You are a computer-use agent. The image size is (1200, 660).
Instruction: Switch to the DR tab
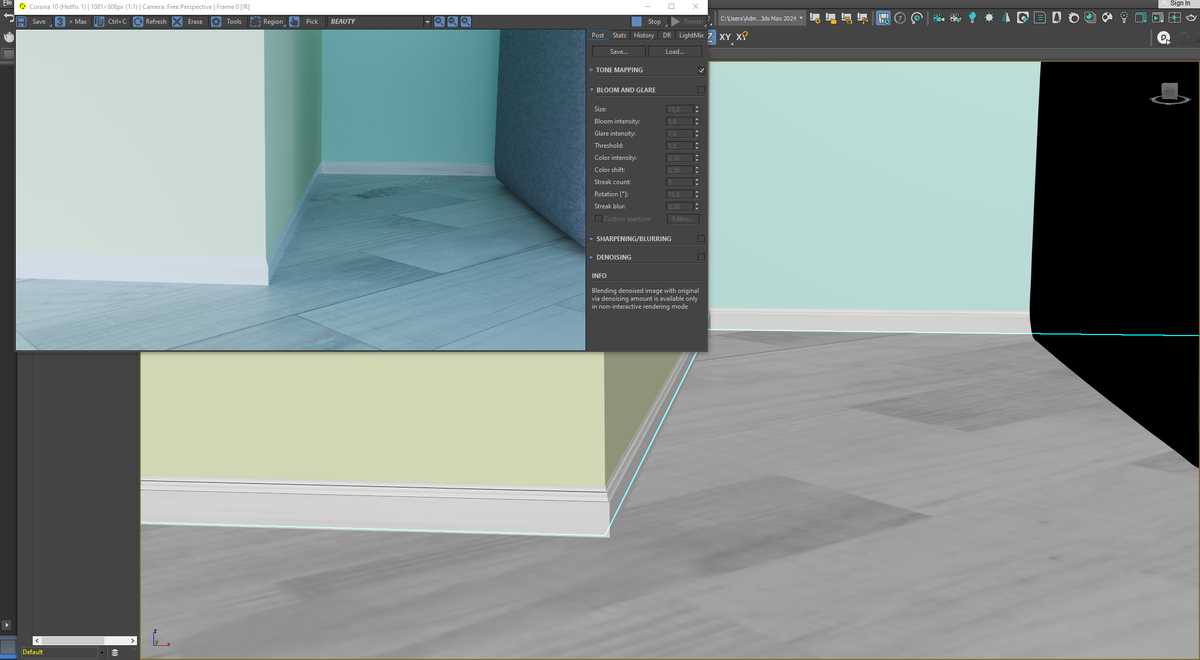click(667, 35)
